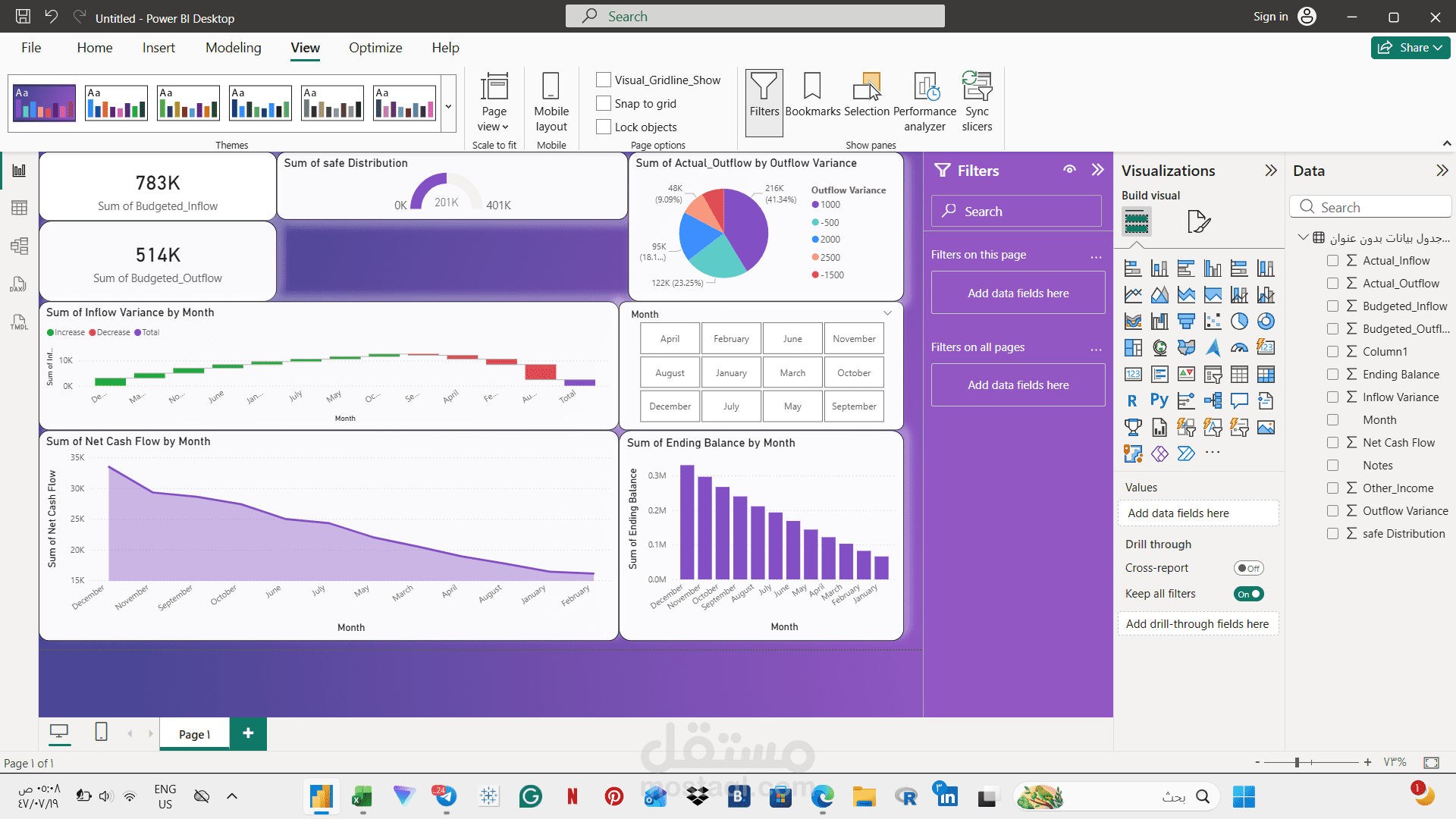Select Donut chart visual icon
Screen dimensions: 1456x819
(x=1266, y=322)
